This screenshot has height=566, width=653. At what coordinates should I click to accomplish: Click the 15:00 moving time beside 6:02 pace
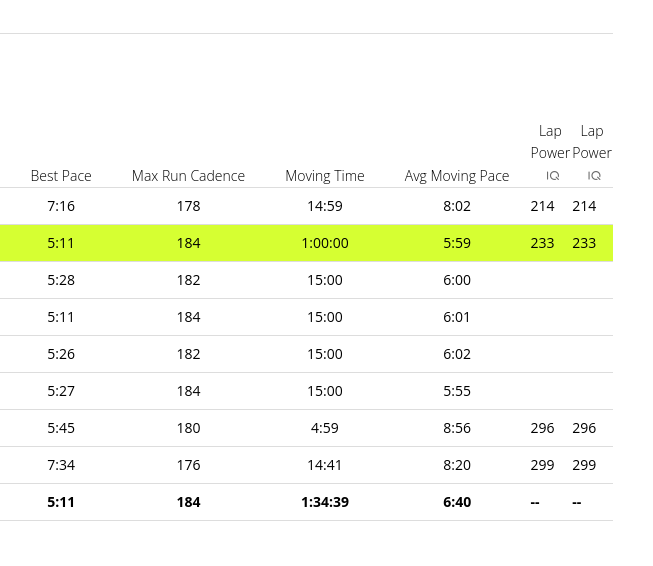pyautogui.click(x=325, y=354)
